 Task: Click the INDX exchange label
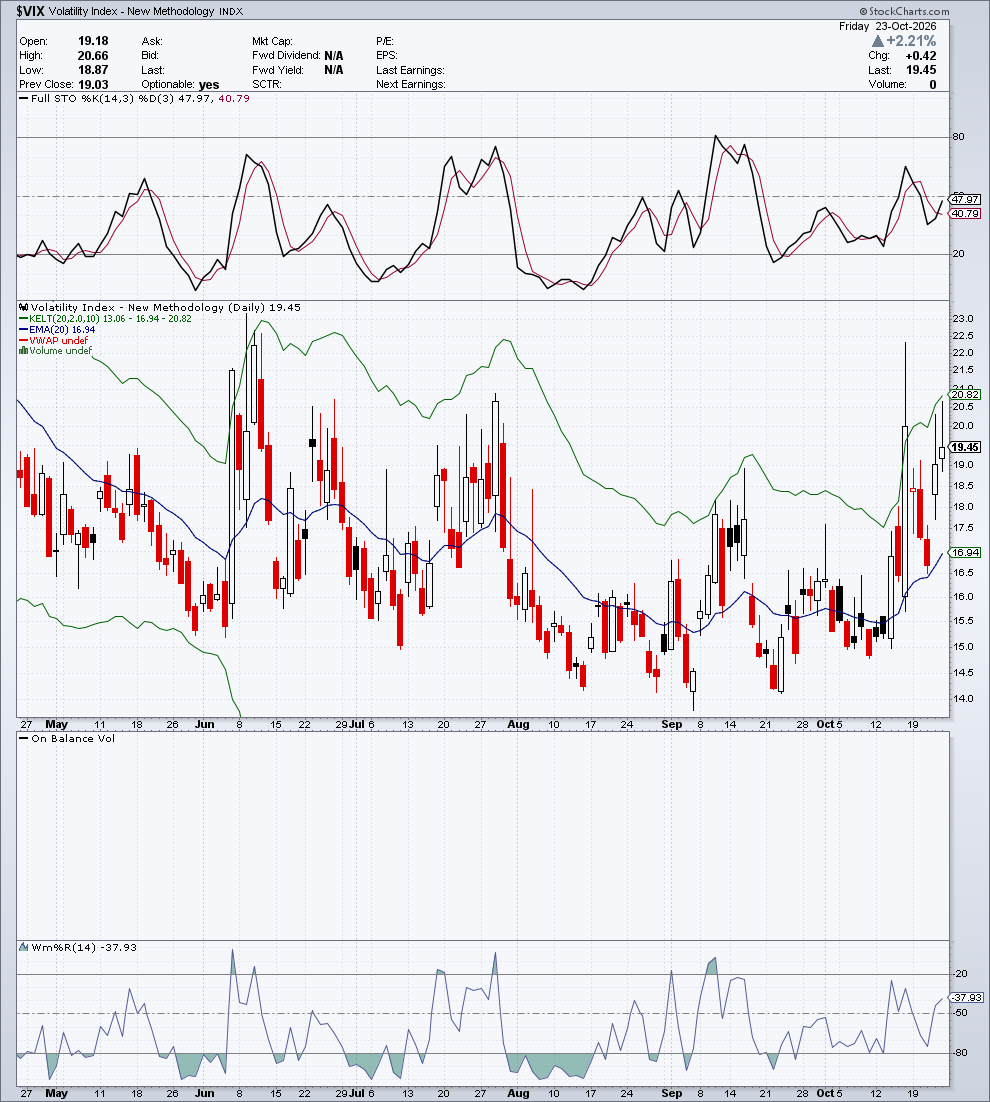tap(231, 12)
